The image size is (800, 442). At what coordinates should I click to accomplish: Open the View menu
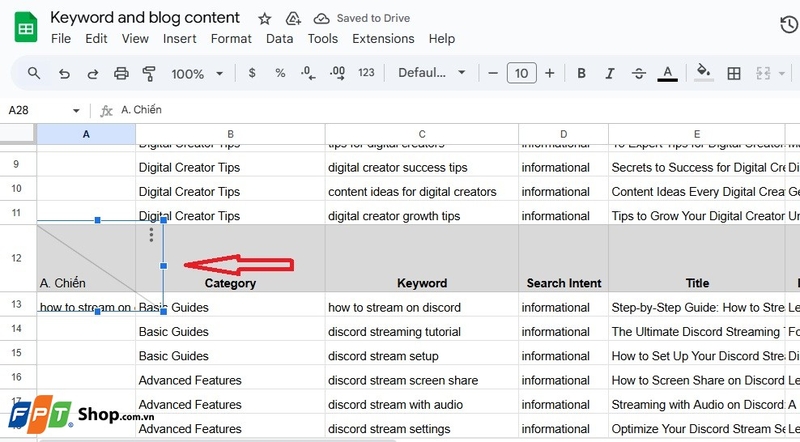135,39
